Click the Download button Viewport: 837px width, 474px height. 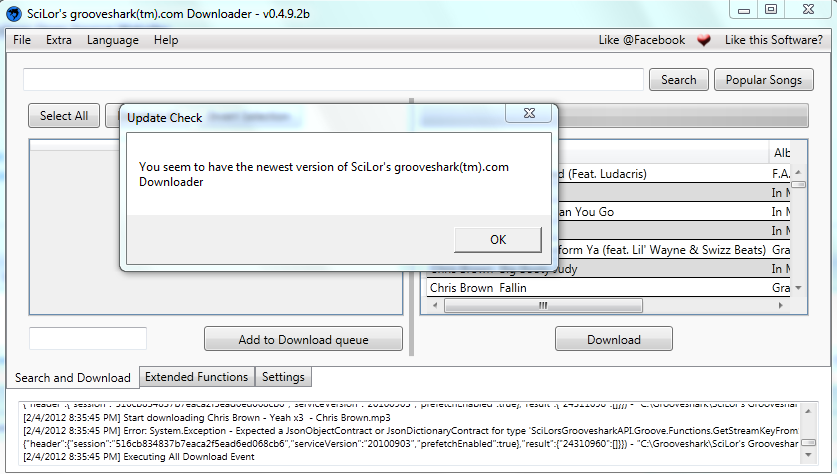coord(614,339)
